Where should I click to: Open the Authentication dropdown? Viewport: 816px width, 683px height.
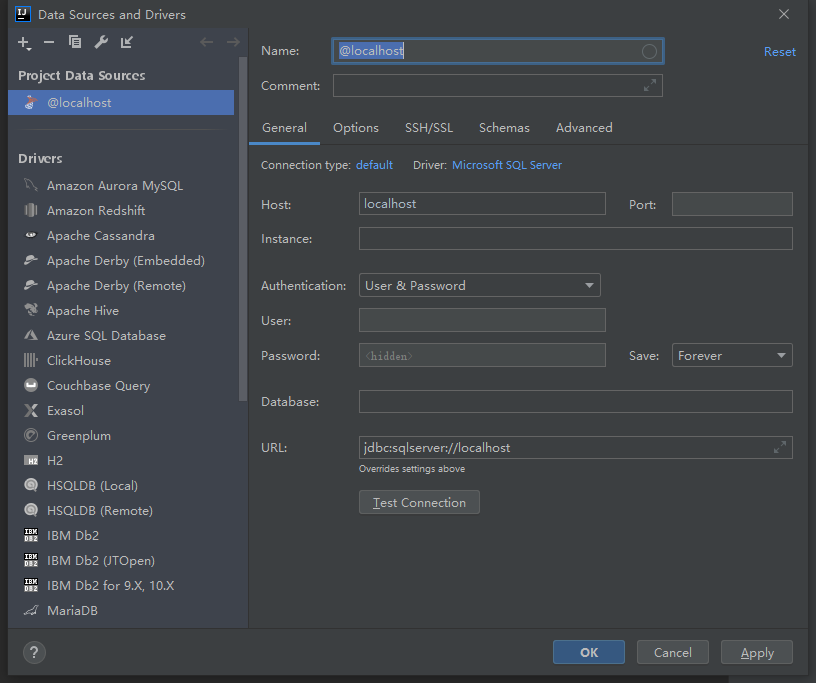479,285
